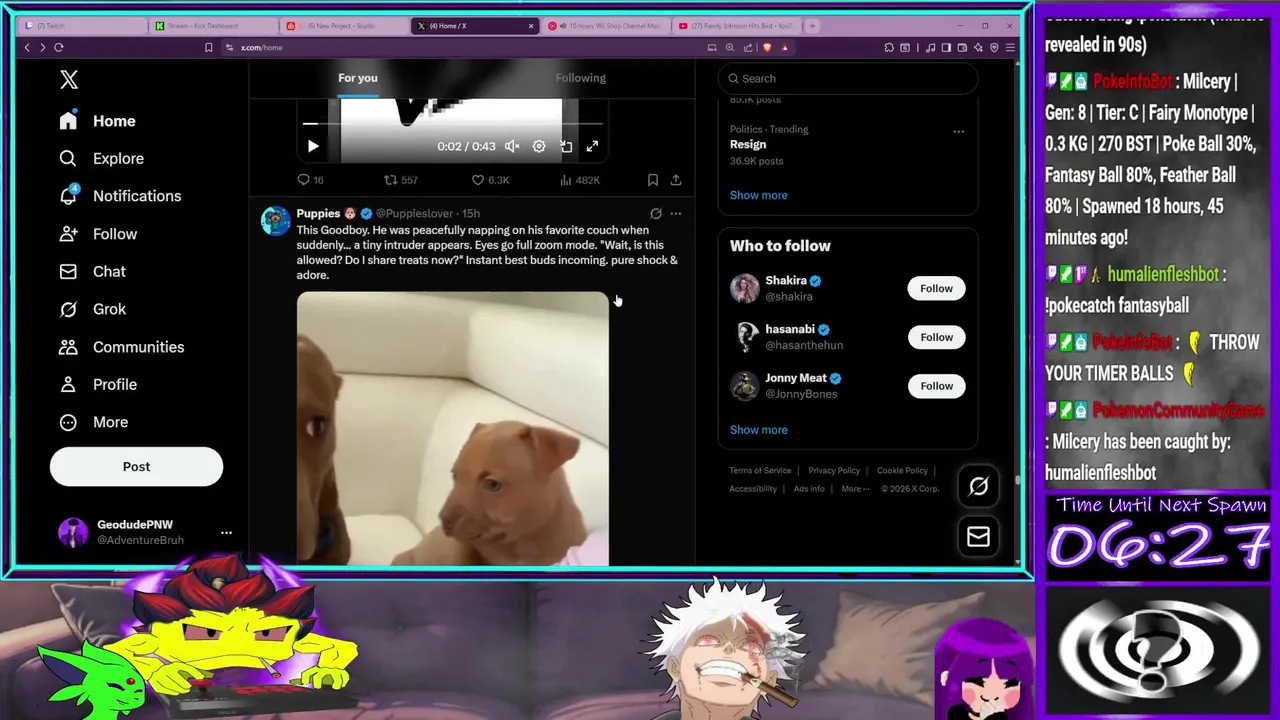This screenshot has width=1280, height=720.
Task: Open Notifications in the sidebar
Action: 120,196
